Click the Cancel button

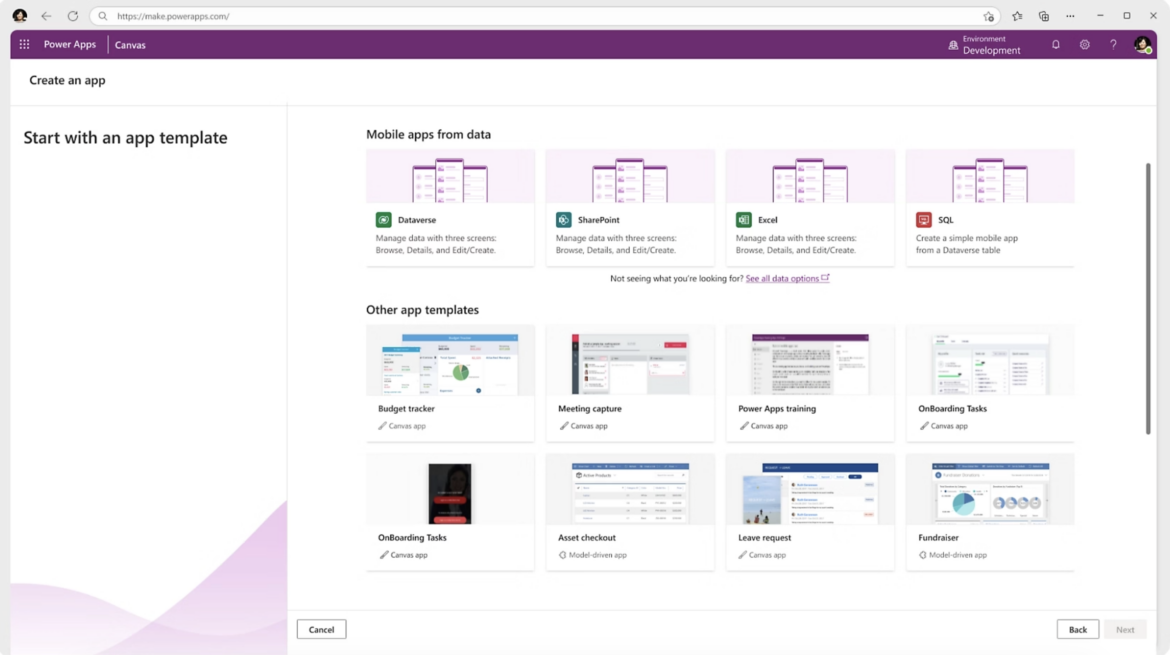[321, 629]
